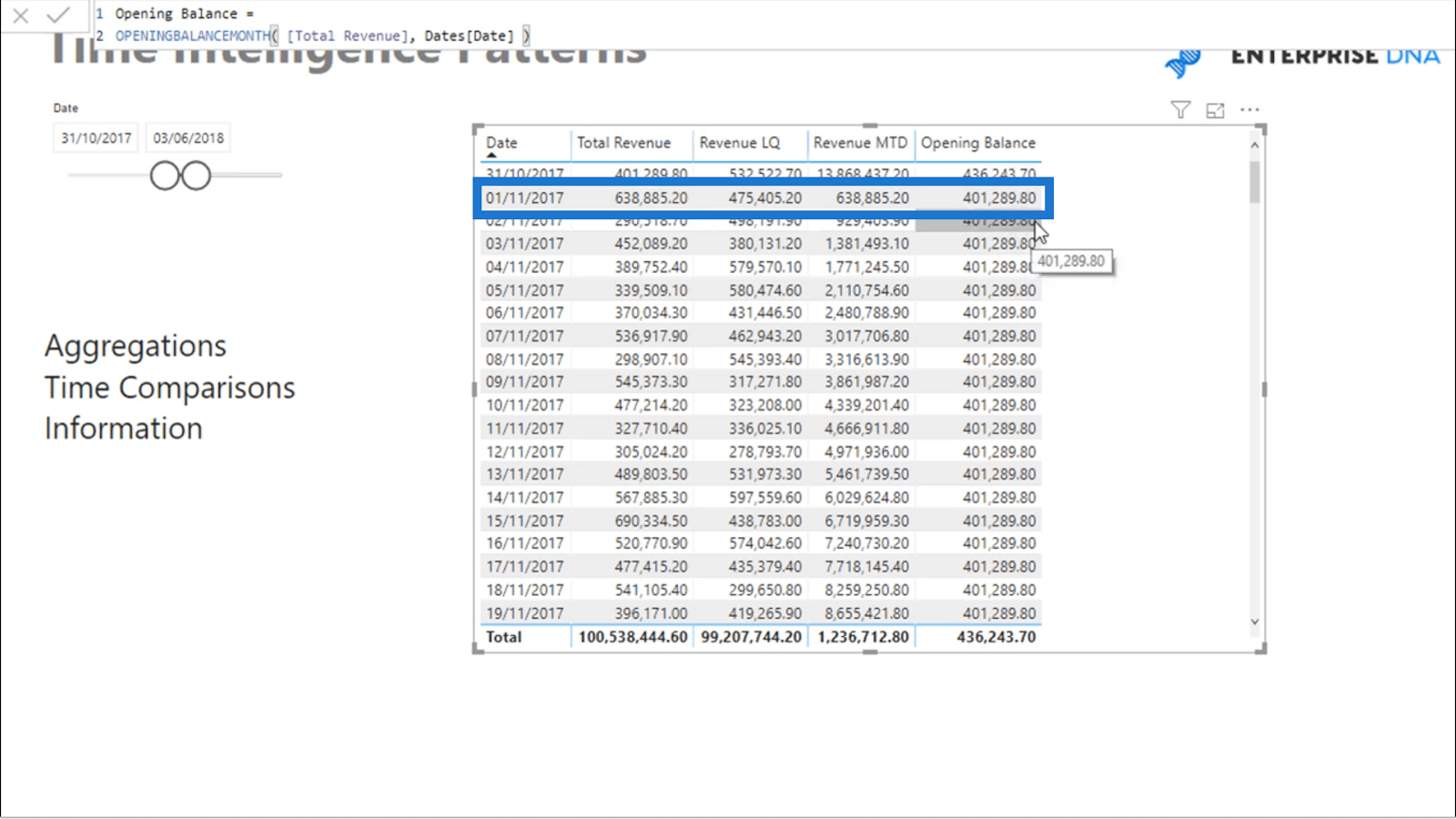Image resolution: width=1456 pixels, height=819 pixels.
Task: Click the date cell 11/11/2017
Action: [524, 429]
